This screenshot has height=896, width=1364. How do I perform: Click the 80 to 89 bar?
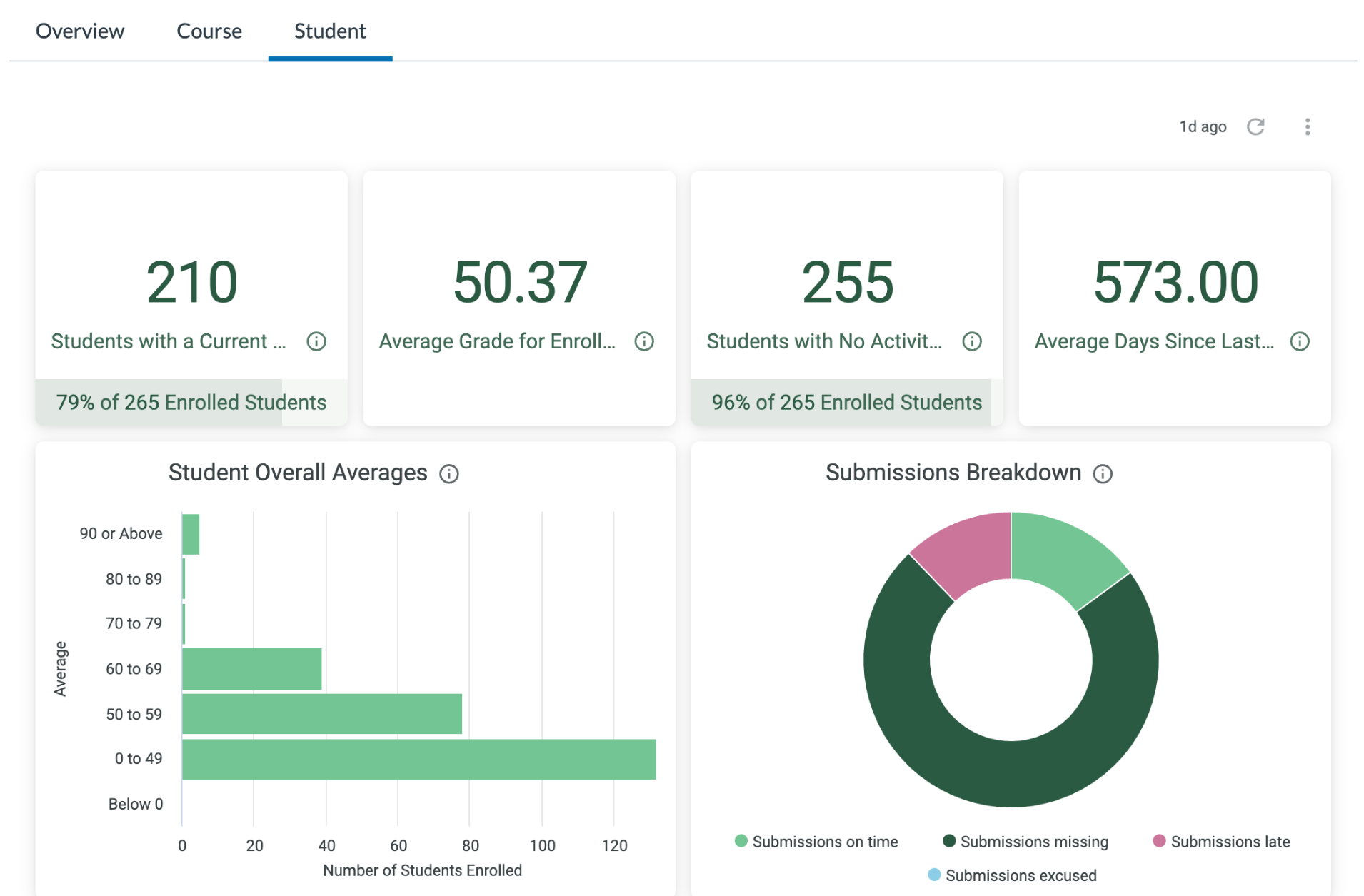pos(184,579)
